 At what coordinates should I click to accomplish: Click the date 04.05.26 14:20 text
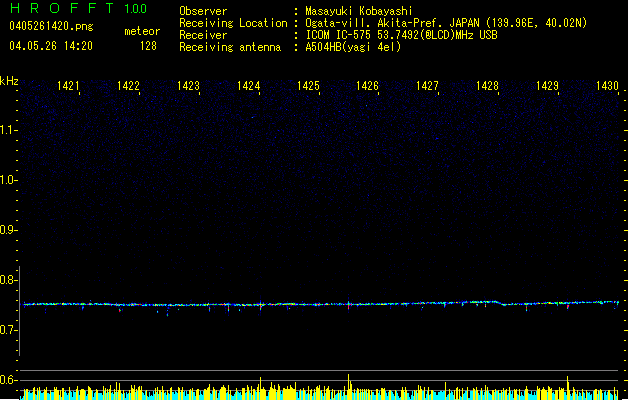coord(51,46)
